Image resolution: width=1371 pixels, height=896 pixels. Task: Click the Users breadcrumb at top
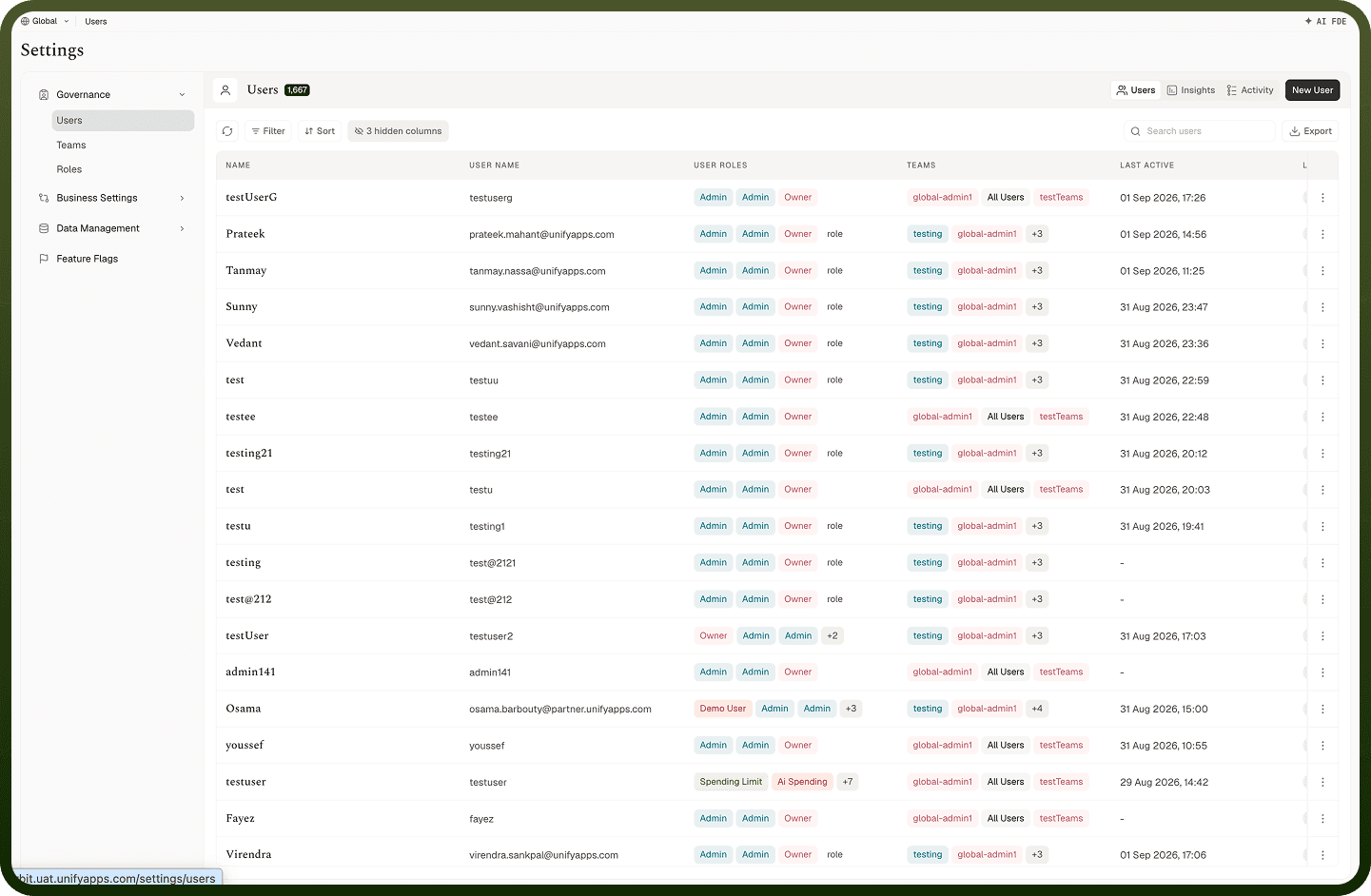(96, 21)
